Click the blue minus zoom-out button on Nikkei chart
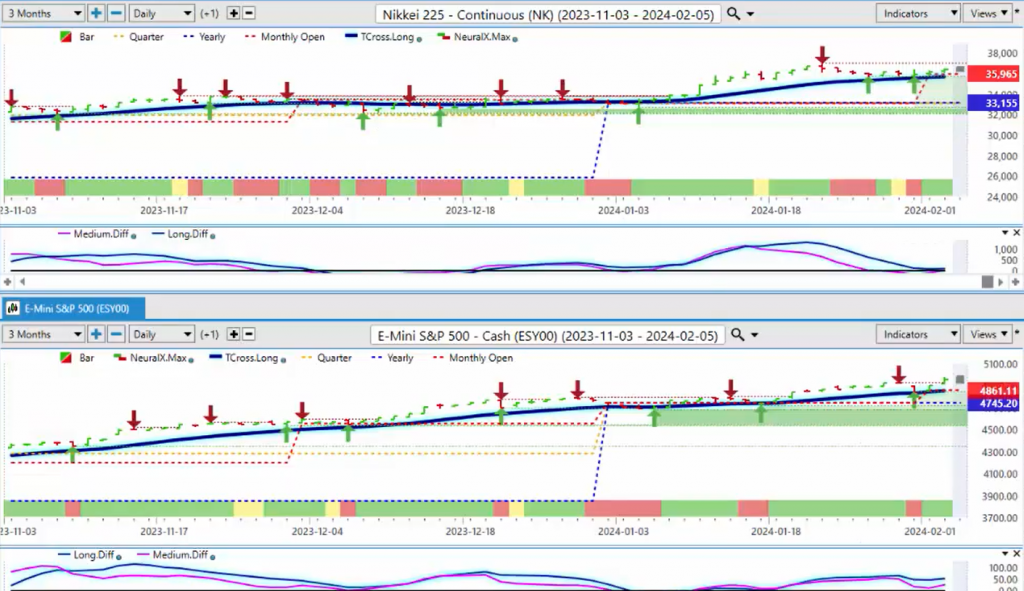 pos(116,13)
